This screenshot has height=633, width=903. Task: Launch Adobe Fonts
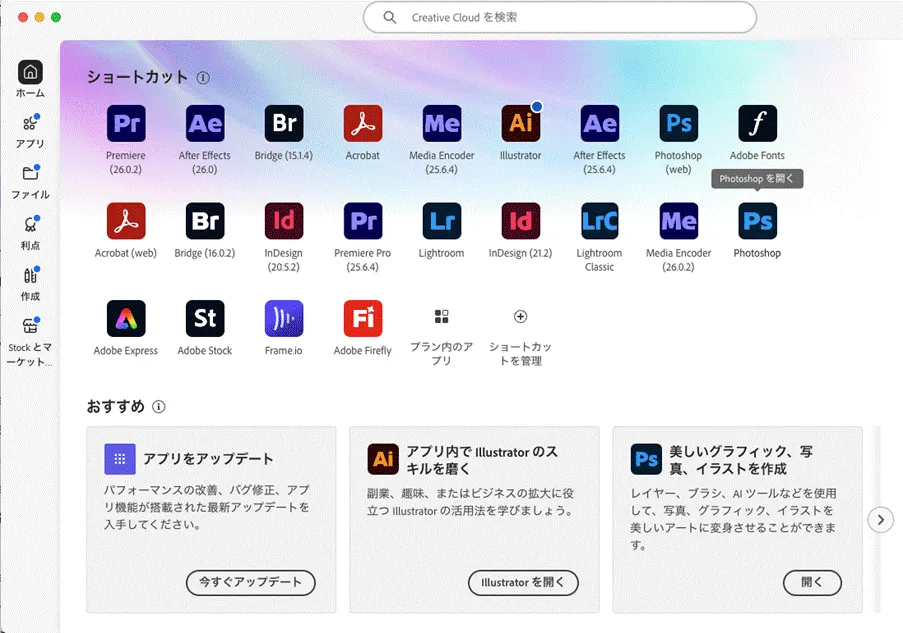[x=757, y=123]
